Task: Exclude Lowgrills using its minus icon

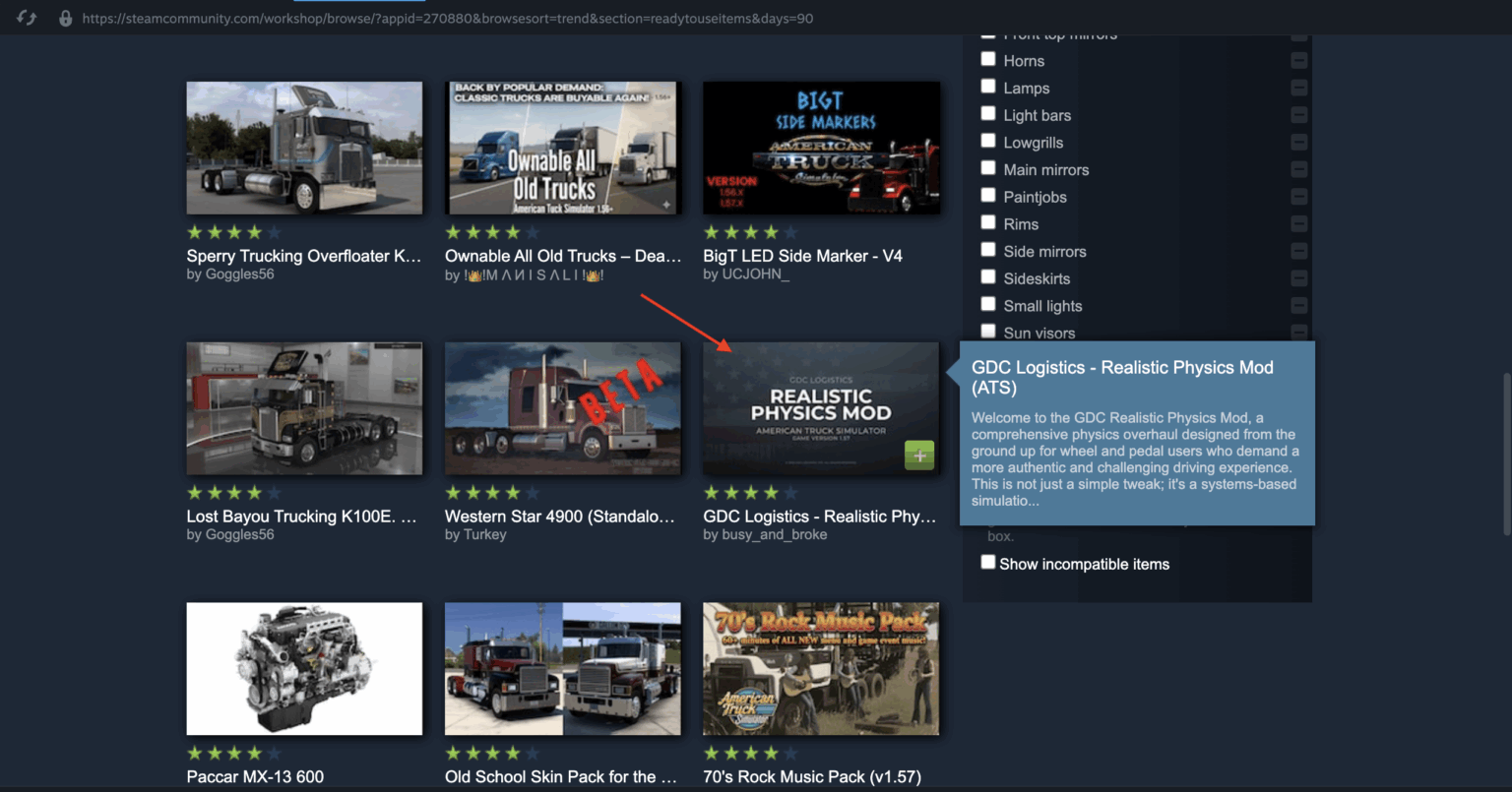Action: point(1297,142)
